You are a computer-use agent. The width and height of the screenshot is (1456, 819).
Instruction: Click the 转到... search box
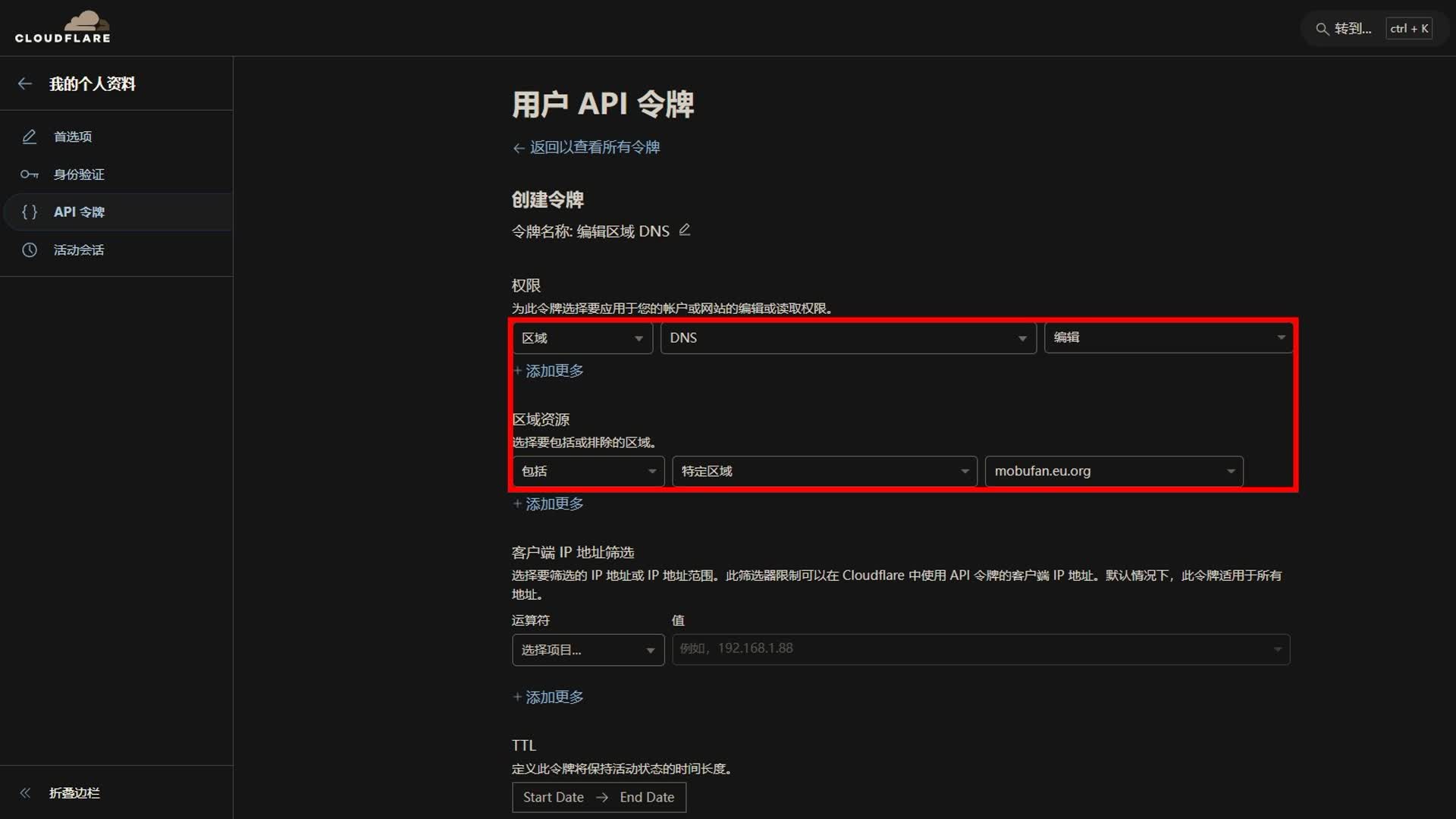coord(1374,29)
